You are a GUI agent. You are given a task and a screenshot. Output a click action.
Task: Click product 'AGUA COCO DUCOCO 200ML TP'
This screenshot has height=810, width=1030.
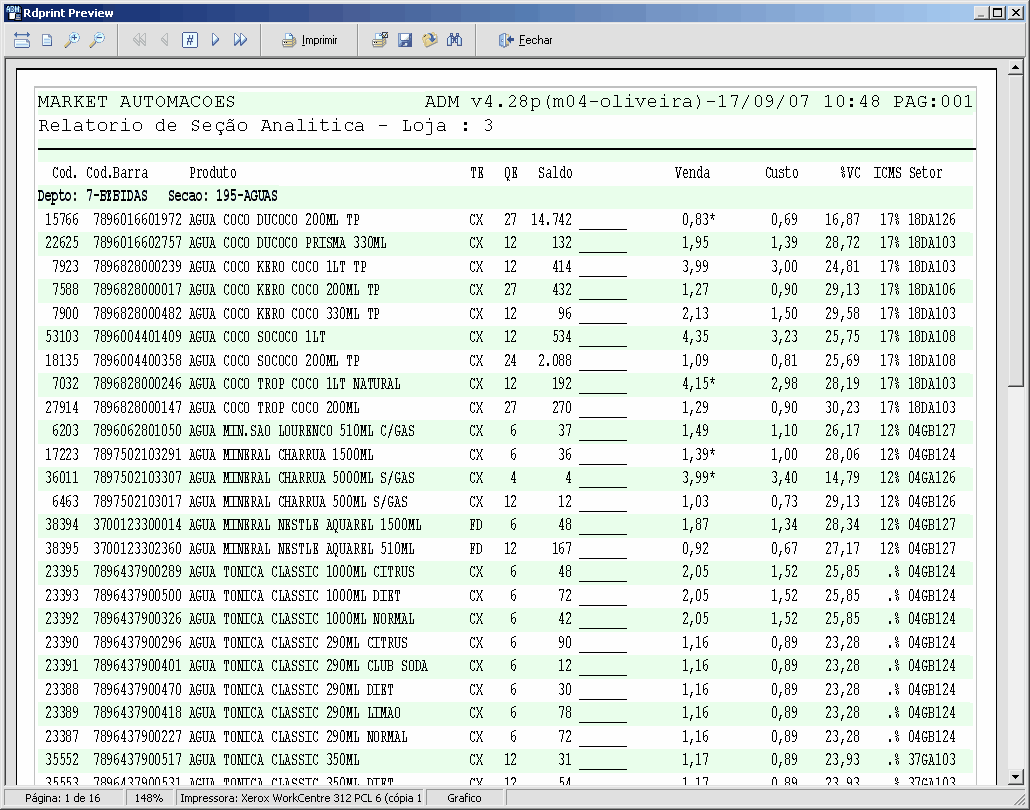[274, 219]
